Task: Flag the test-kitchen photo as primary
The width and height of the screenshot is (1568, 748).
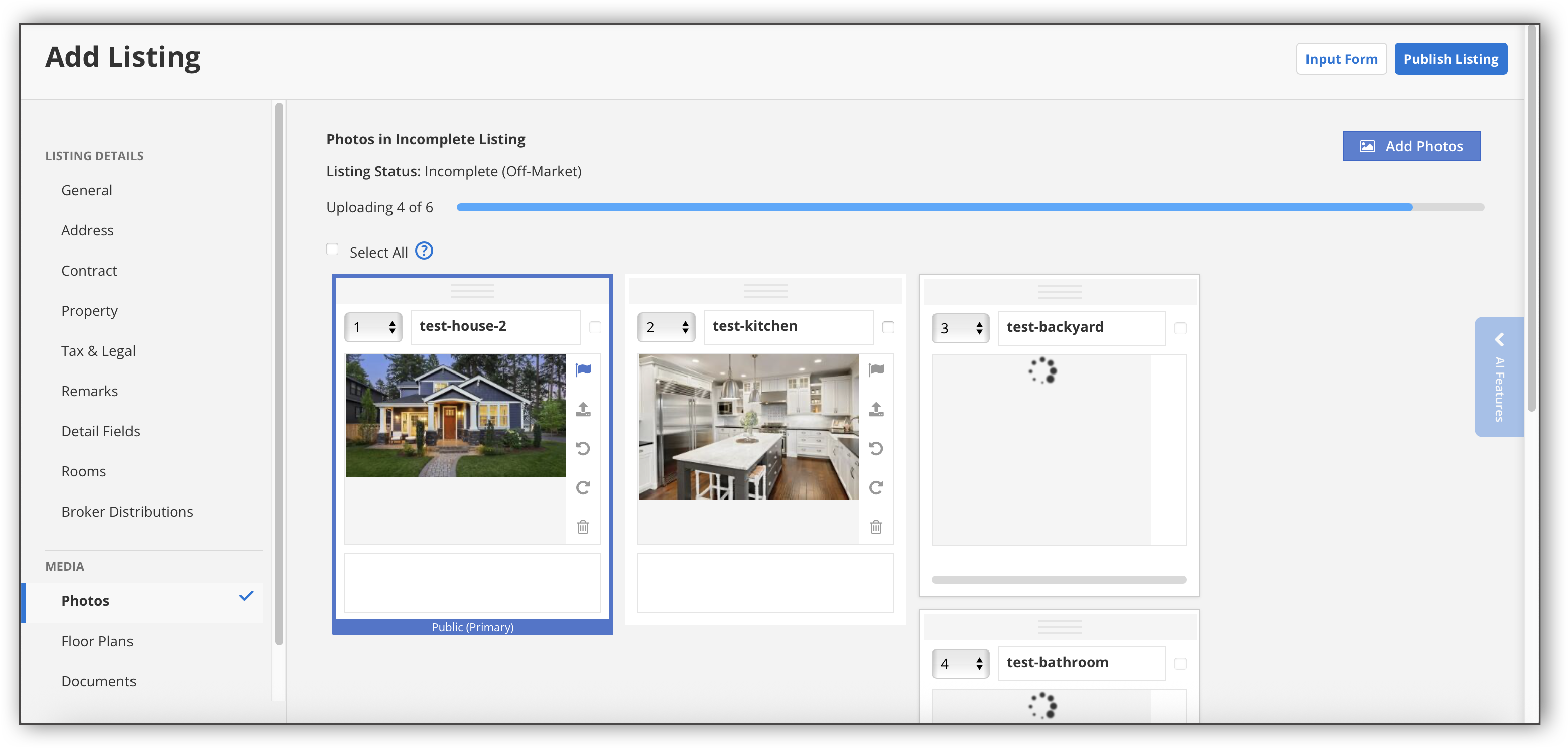Action: coord(876,369)
